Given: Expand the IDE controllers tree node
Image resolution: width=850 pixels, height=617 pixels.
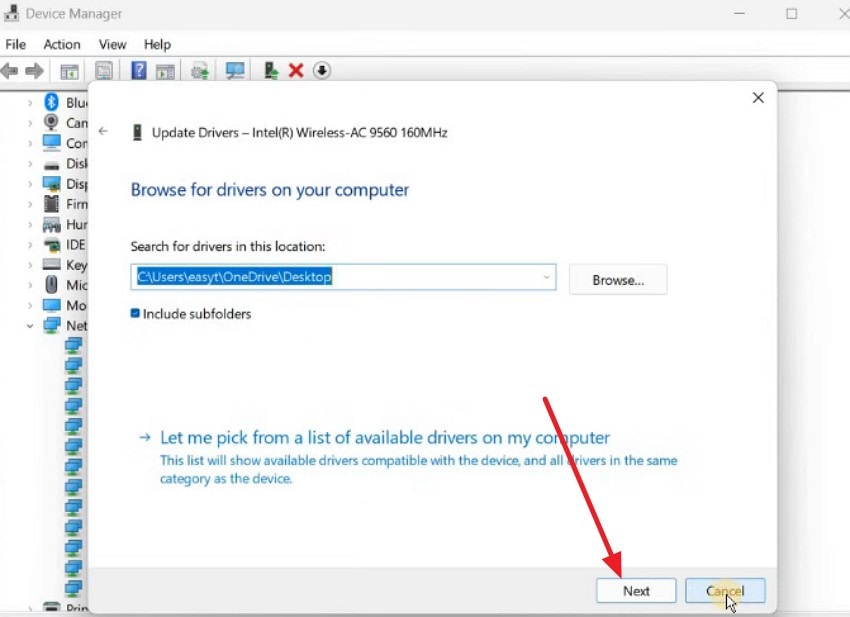Looking at the screenshot, I should coord(30,245).
